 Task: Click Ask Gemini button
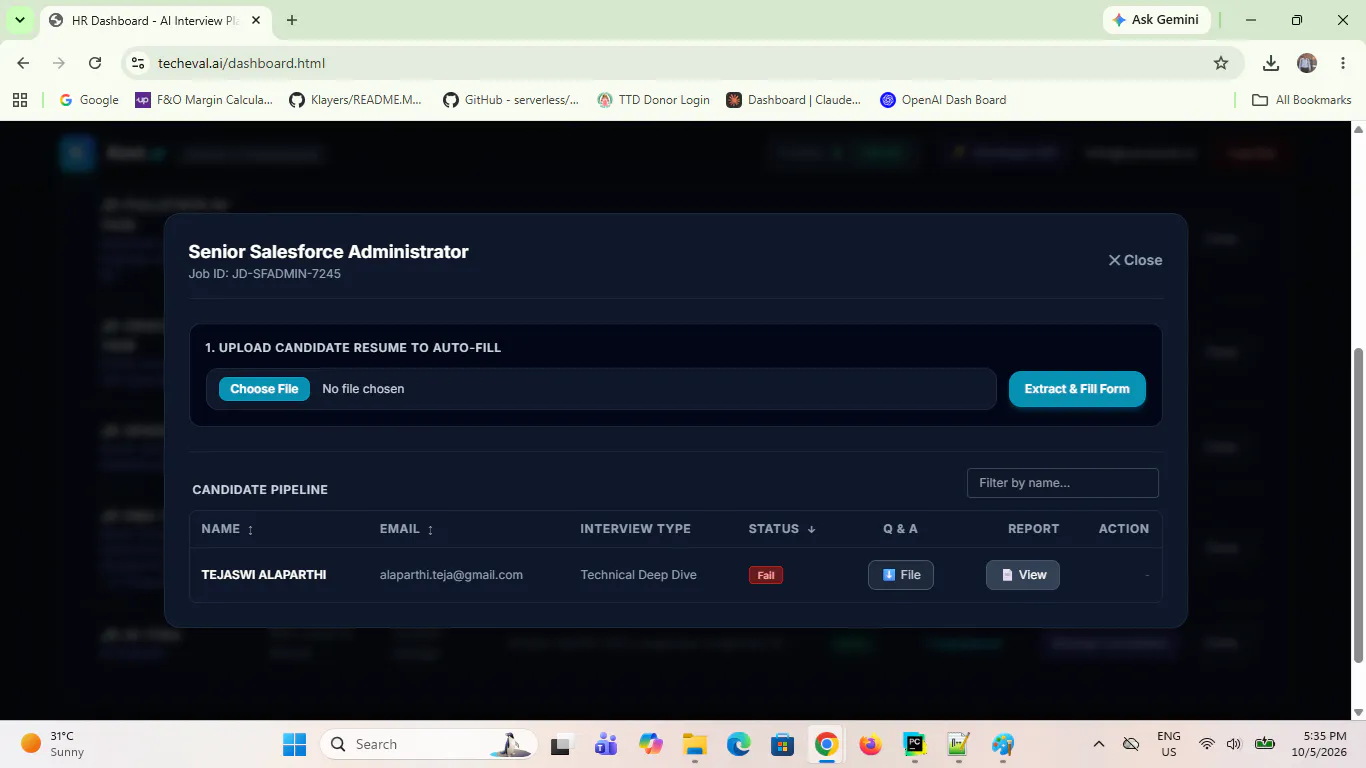tap(1157, 20)
